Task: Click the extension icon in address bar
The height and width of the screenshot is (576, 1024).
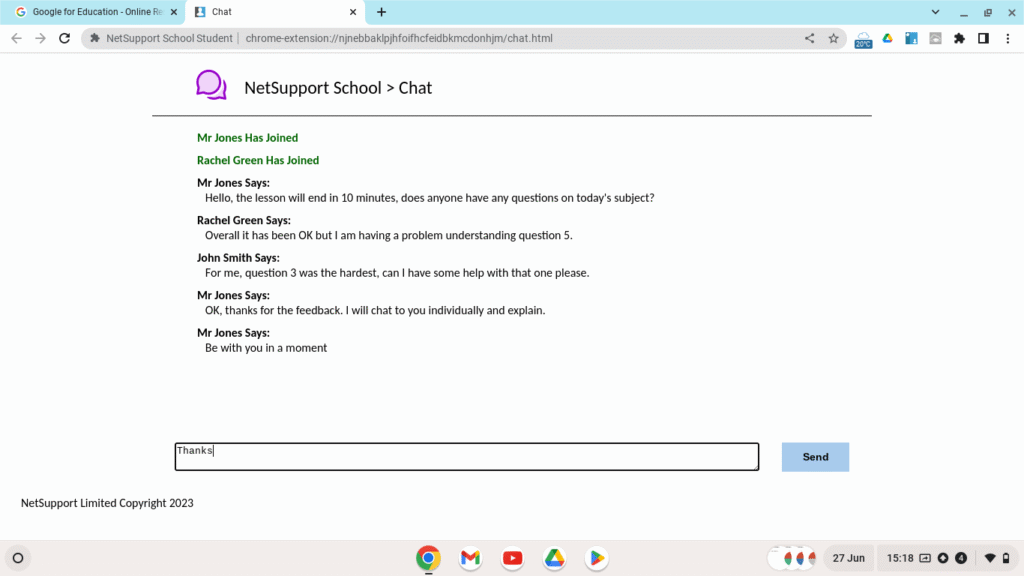Action: [95, 39]
